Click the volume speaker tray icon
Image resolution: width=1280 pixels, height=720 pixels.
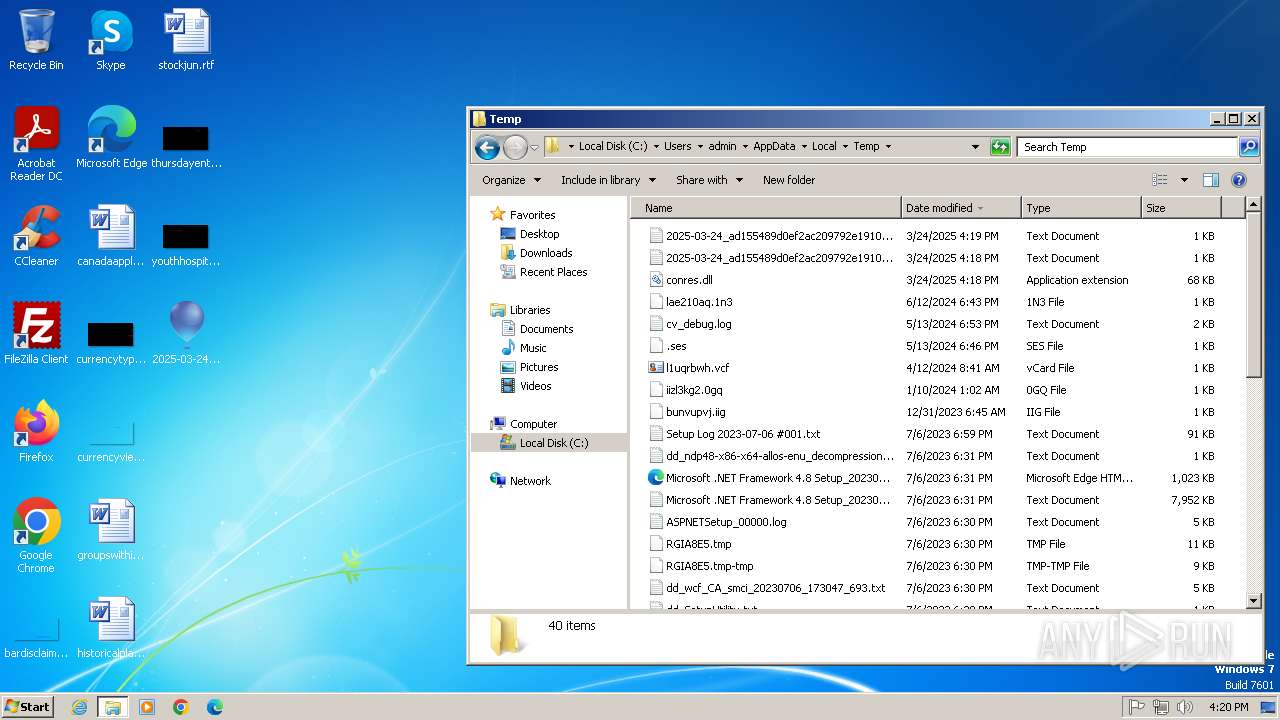[1185, 707]
